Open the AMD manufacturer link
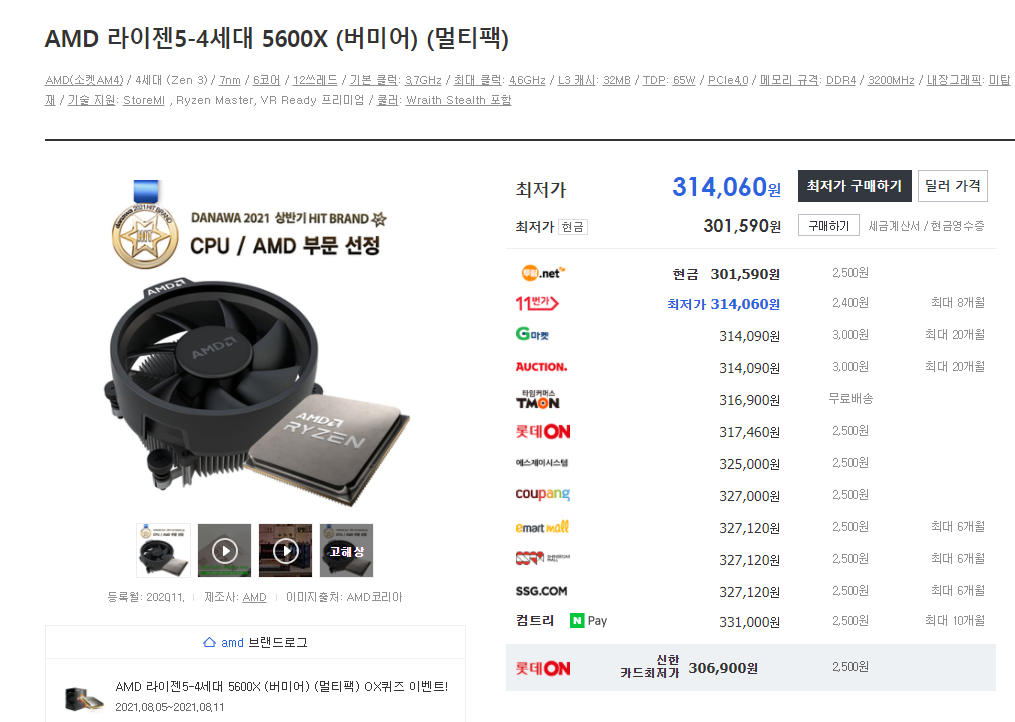 [254, 597]
